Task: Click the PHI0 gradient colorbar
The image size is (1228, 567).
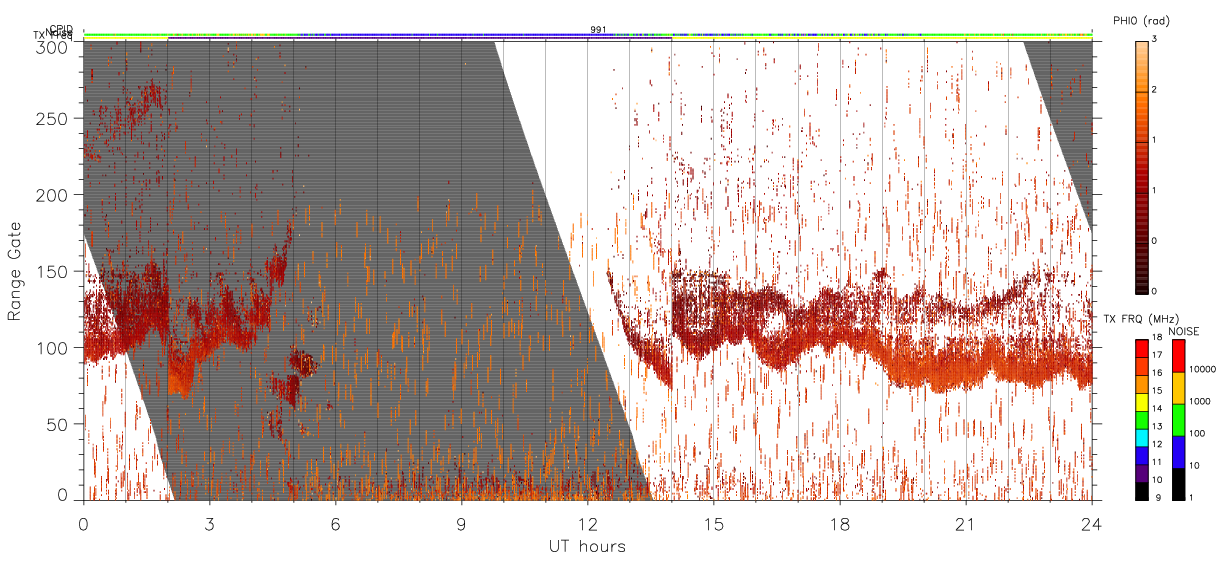Action: tap(1142, 166)
